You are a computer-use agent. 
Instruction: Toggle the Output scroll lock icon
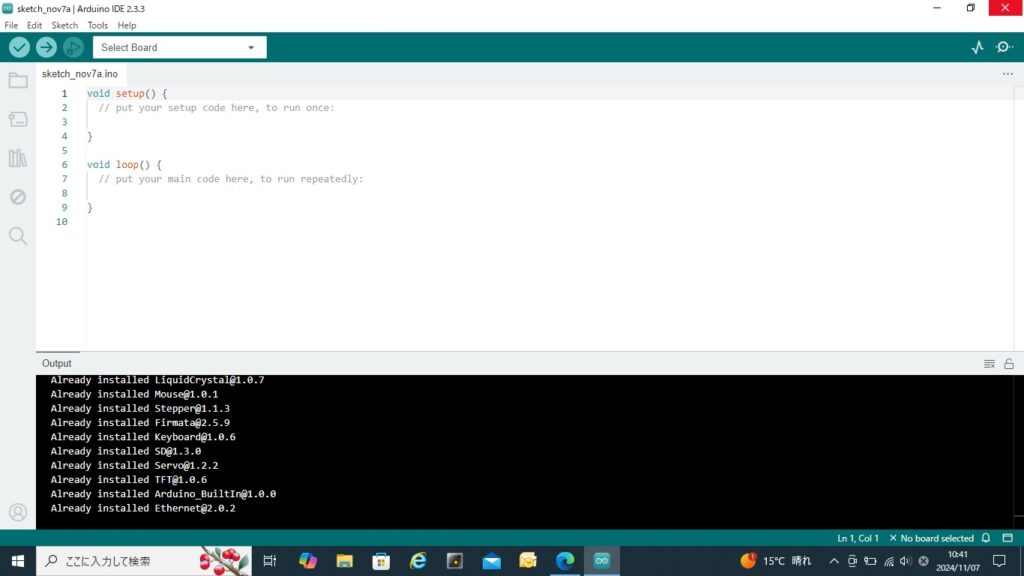(1009, 364)
